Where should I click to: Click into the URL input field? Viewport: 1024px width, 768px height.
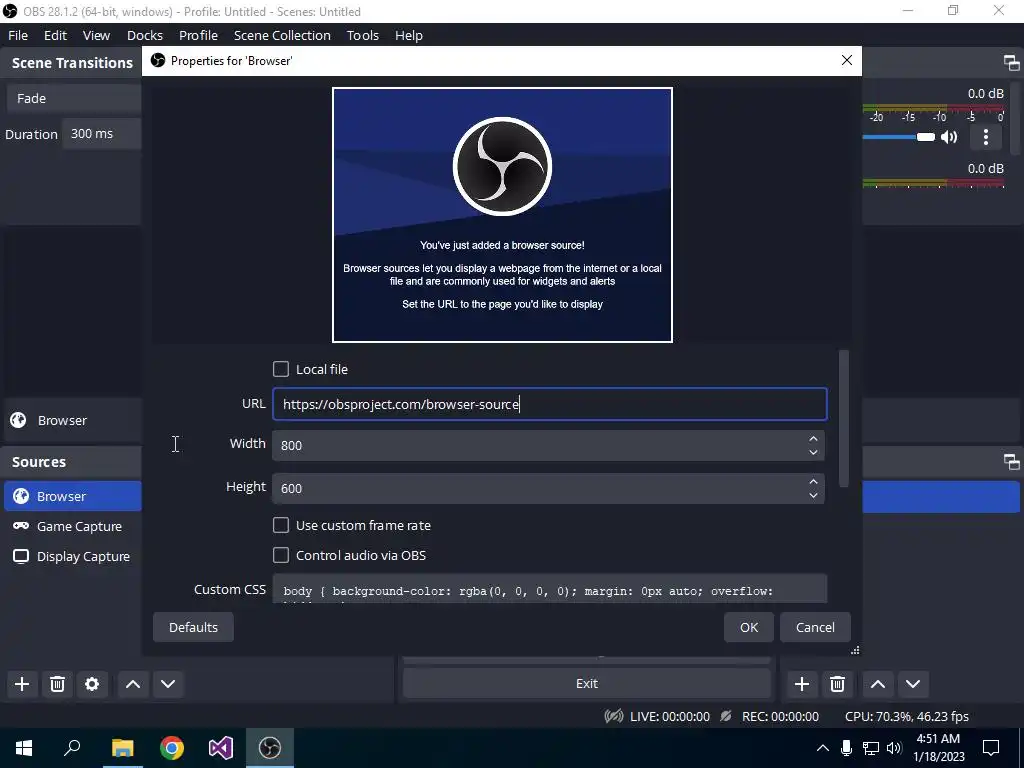pos(549,404)
